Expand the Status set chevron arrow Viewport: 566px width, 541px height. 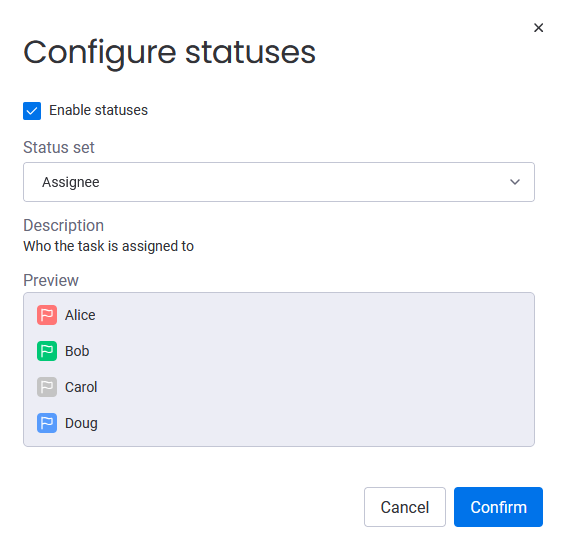[x=515, y=182]
